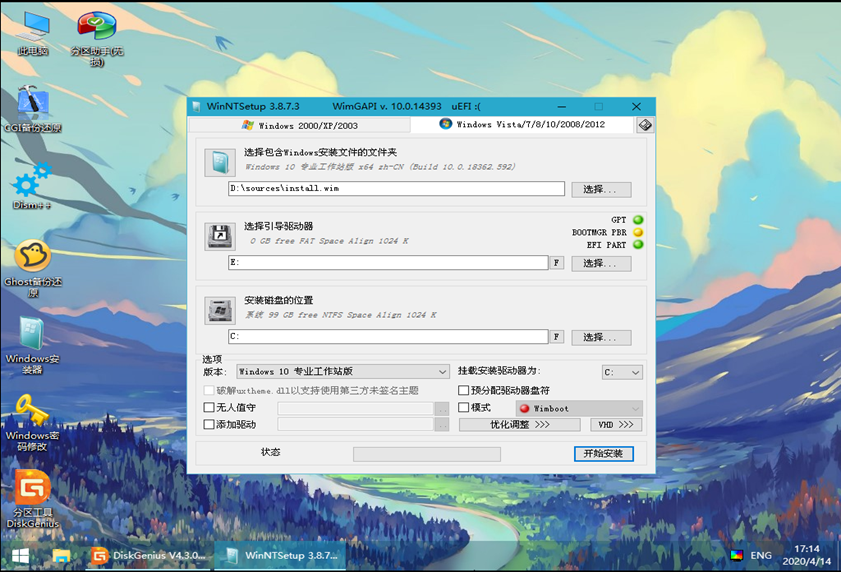Click the 状态 progress bar
841x572 pixels.
pyautogui.click(x=427, y=454)
